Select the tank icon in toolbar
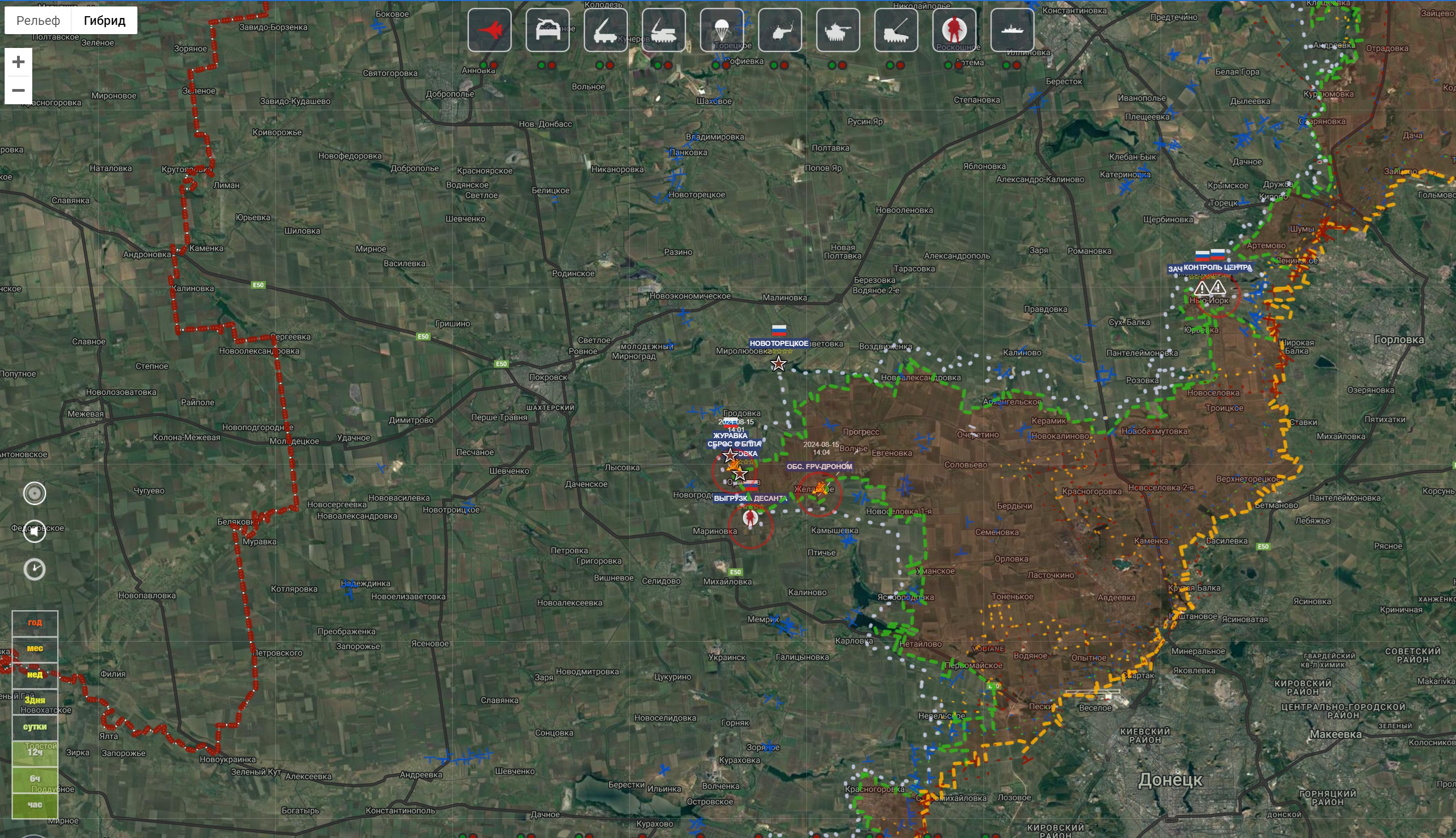The image size is (1456, 838). point(838,30)
